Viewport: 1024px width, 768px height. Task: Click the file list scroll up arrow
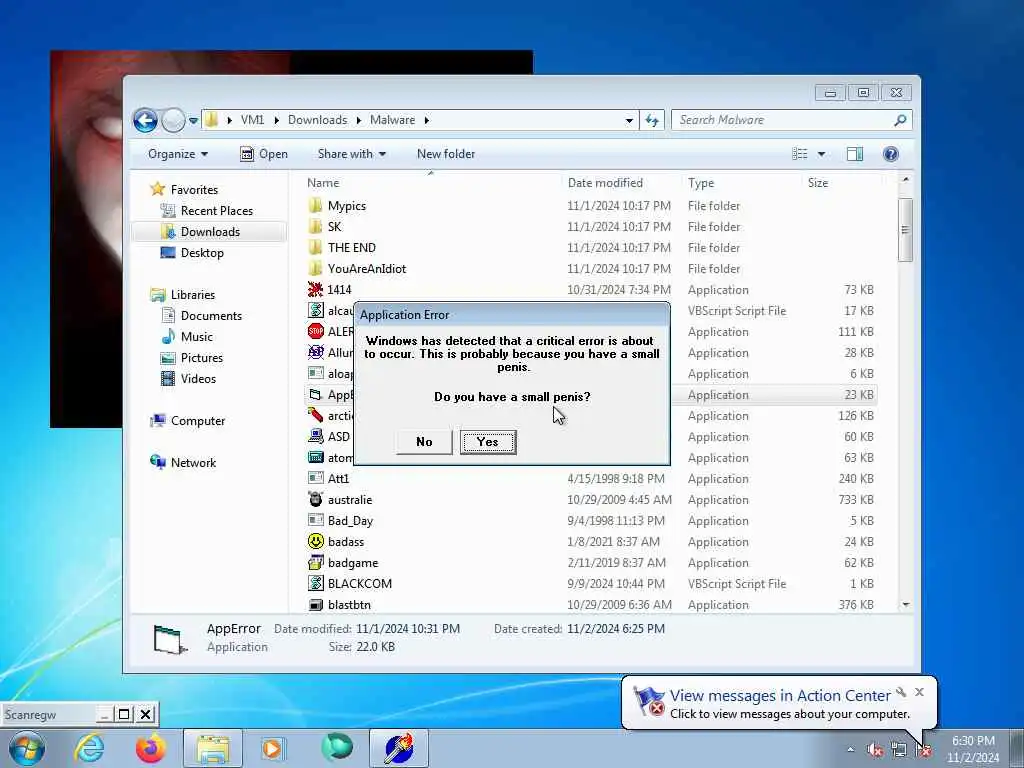[905, 179]
